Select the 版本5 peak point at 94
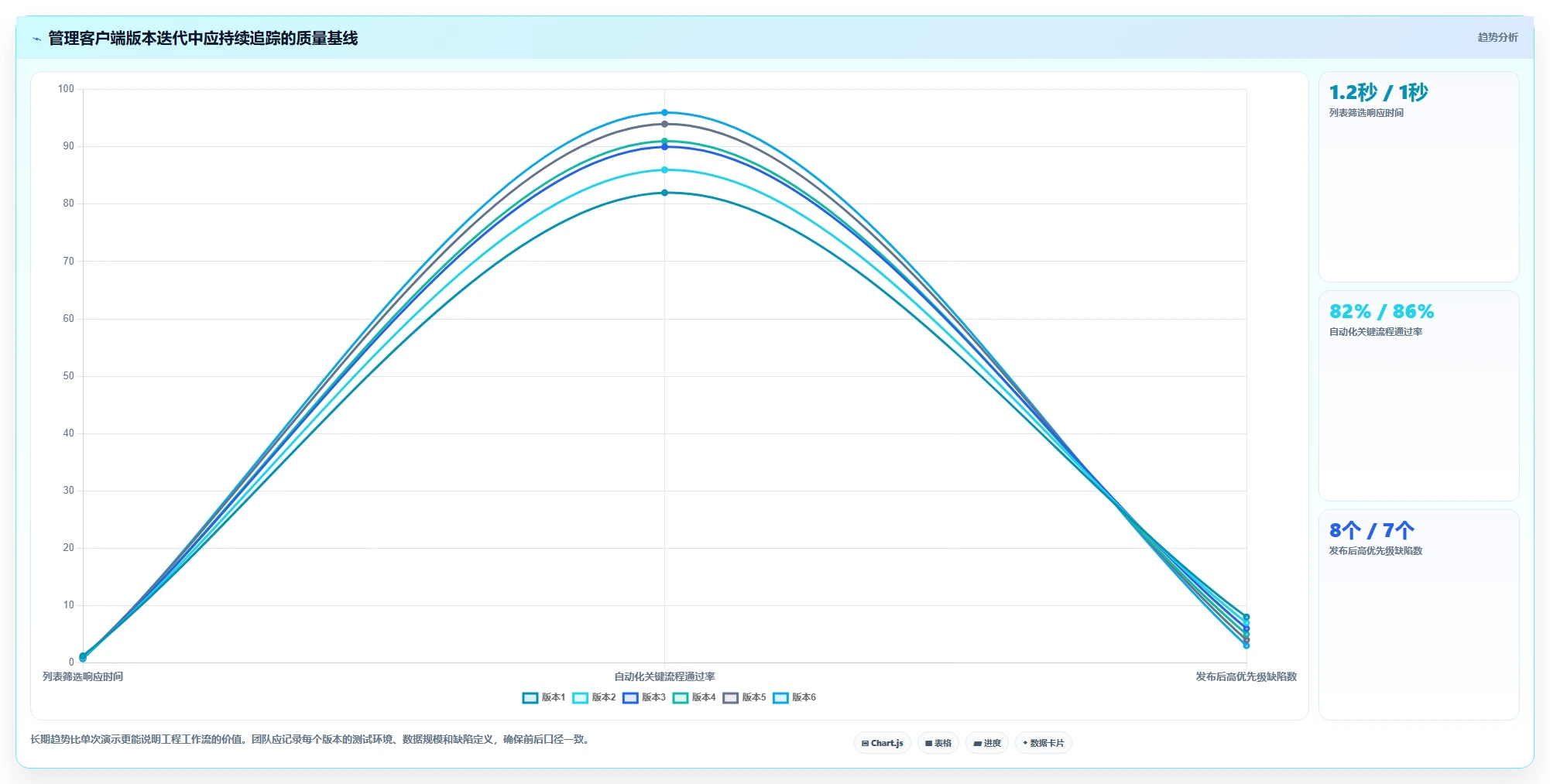The image size is (1550, 784). coord(664,124)
